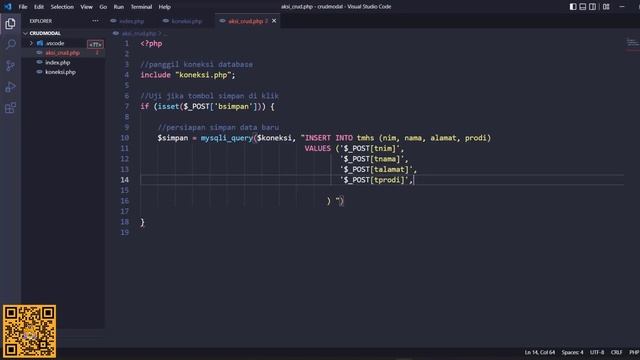The width and height of the screenshot is (640, 360).
Task: Open Explorer more actions ellipsis
Action: click(x=95, y=21)
